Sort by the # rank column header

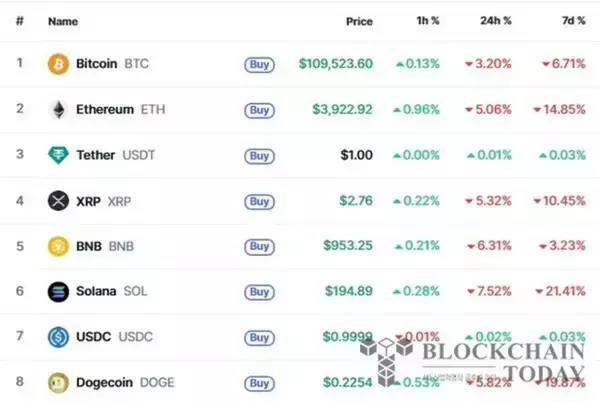coord(19,20)
